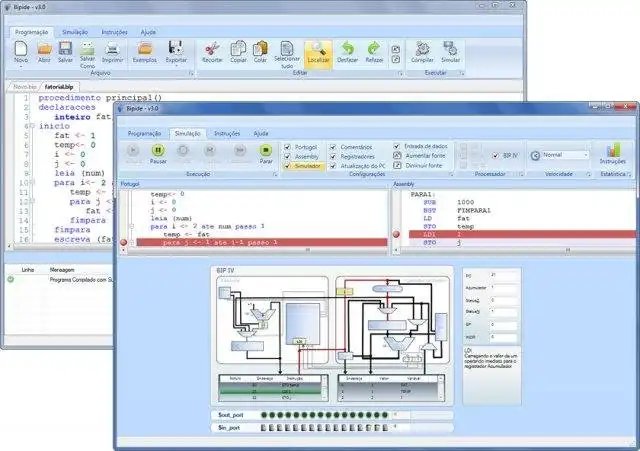Open Instruções tab in front window

[x=227, y=133]
